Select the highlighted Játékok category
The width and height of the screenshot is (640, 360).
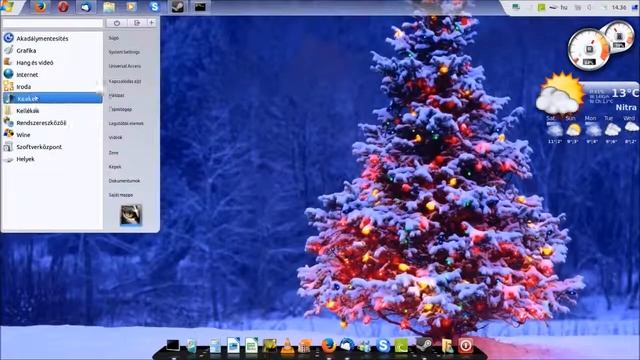pyautogui.click(x=52, y=98)
